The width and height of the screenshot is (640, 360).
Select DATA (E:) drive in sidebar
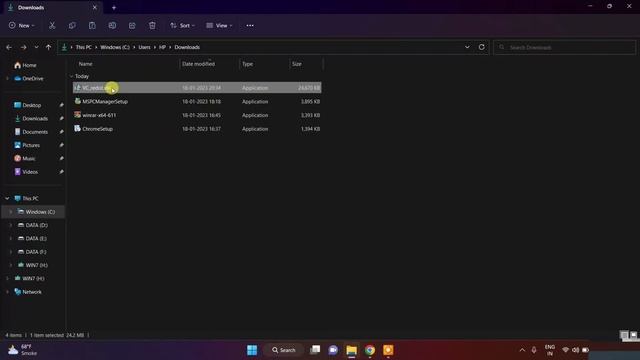point(32,238)
